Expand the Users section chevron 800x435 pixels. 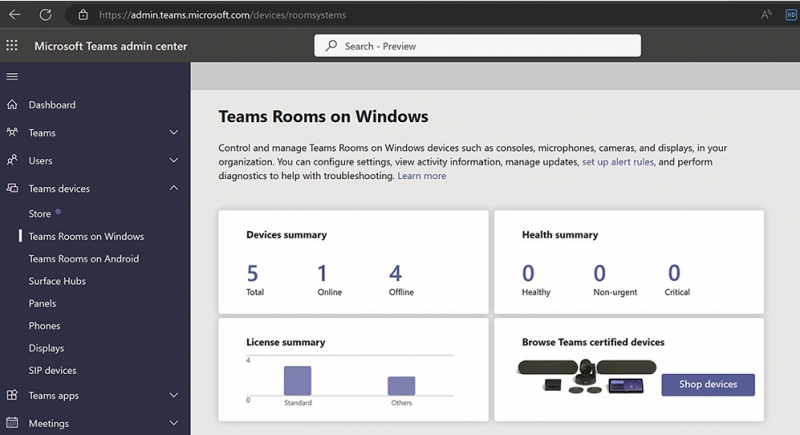point(174,160)
